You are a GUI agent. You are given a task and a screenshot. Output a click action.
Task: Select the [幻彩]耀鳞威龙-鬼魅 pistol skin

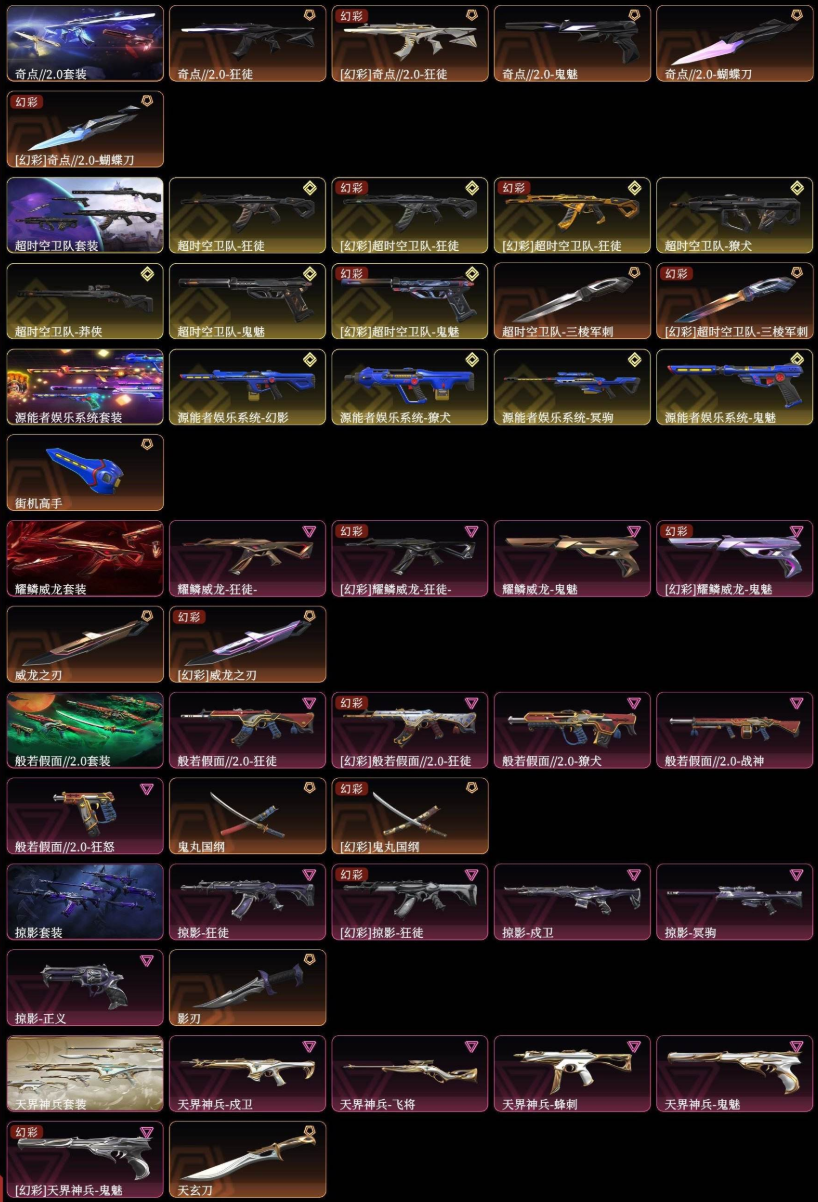click(734, 559)
